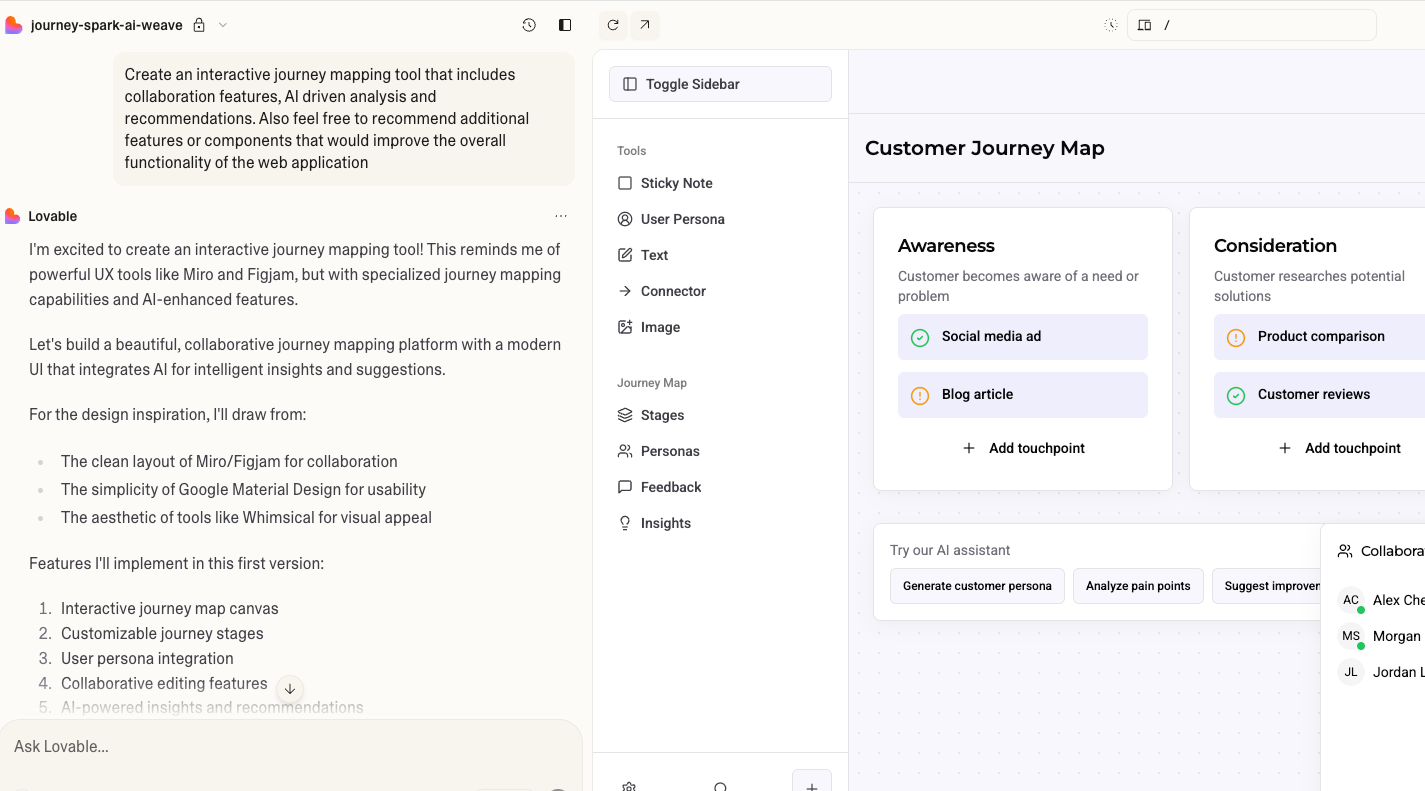Screen dimensions: 1425x791
Task: Add touchpoint to Awareness stage
Action: point(1022,448)
